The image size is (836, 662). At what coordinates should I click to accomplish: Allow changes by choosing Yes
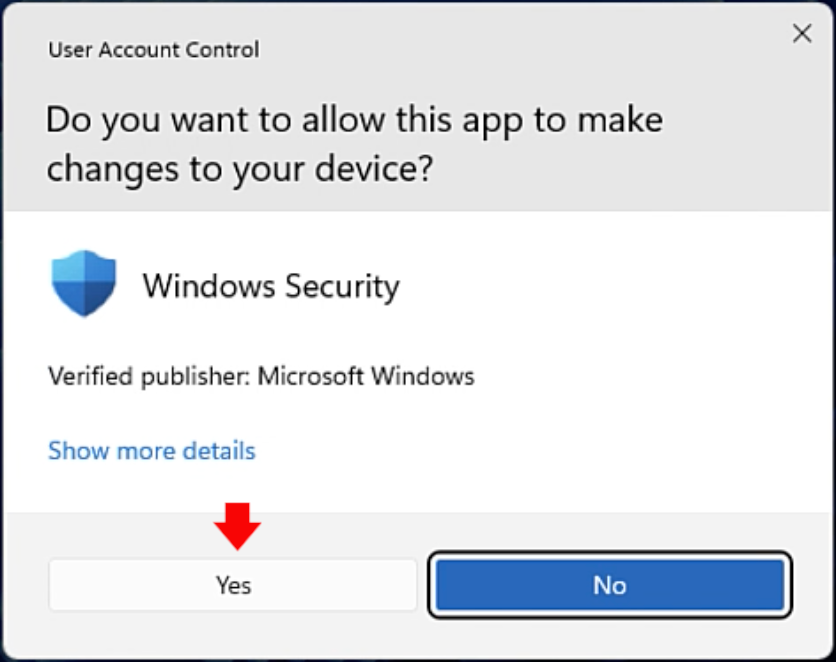(x=233, y=585)
